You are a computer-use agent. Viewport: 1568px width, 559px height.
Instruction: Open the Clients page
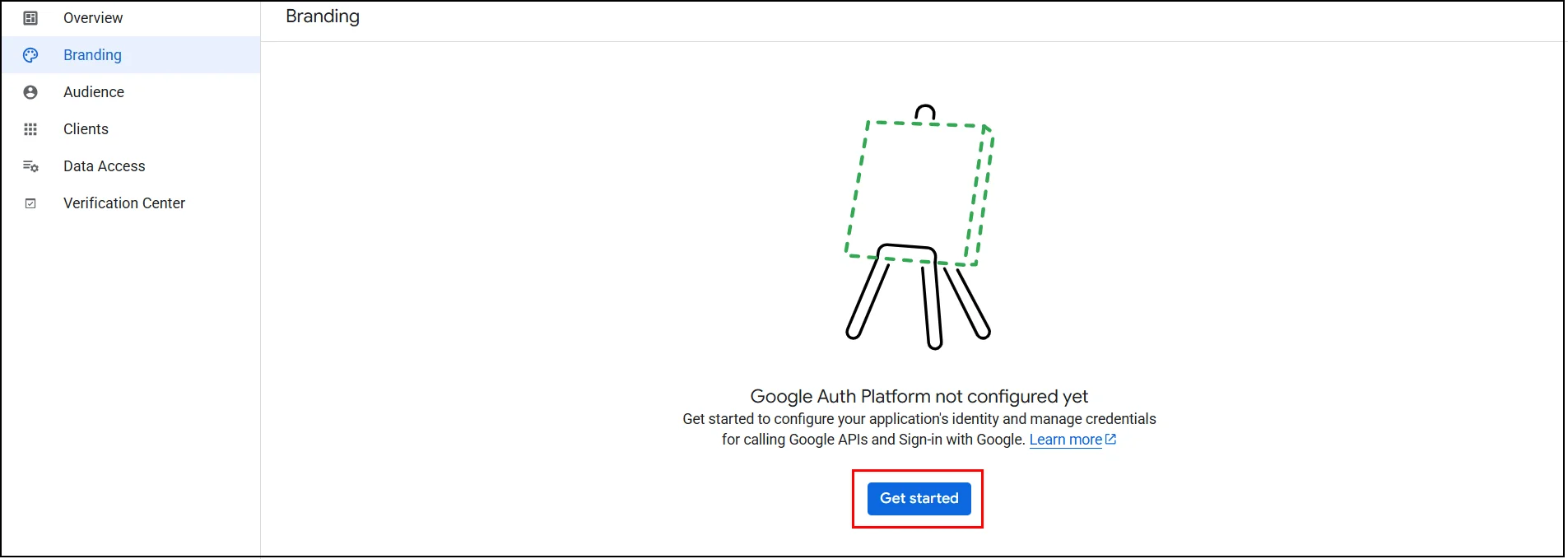click(x=131, y=129)
